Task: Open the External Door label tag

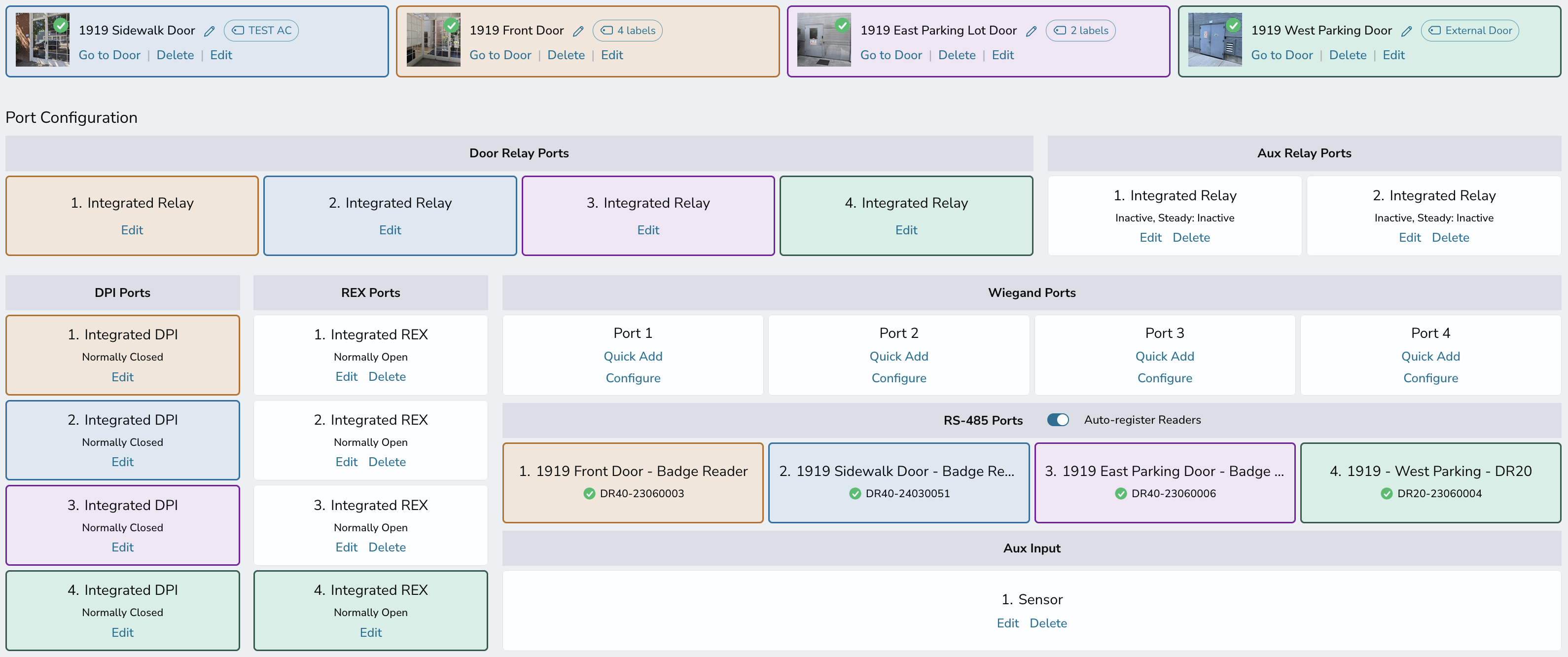Action: 1469,31
